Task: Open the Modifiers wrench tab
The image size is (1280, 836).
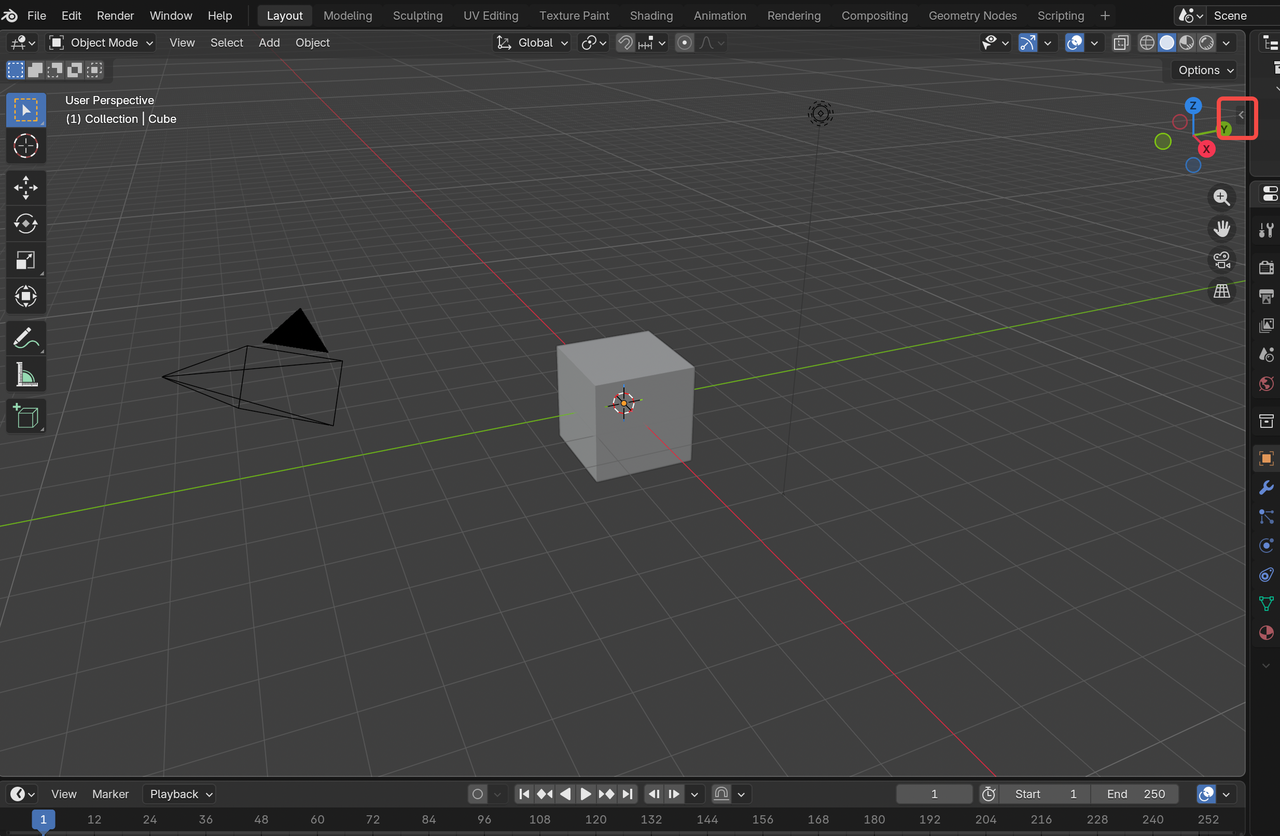Action: [x=1266, y=488]
